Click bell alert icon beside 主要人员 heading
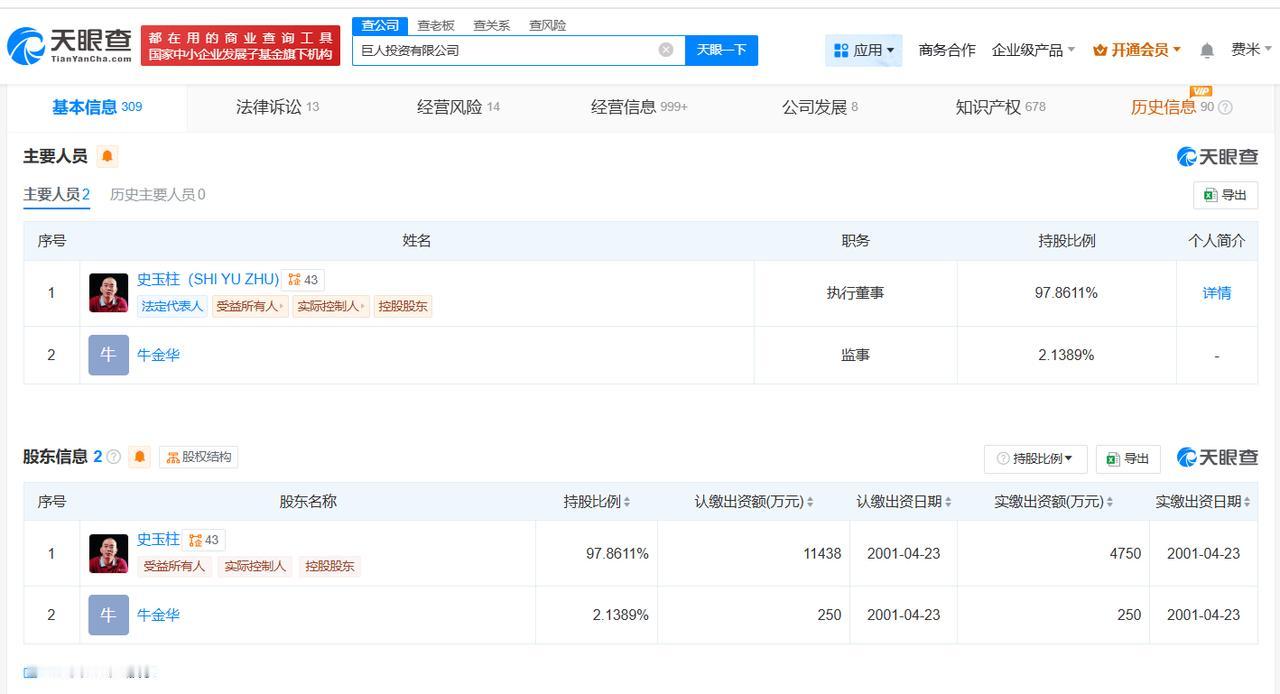The width and height of the screenshot is (1280, 694). pos(107,156)
